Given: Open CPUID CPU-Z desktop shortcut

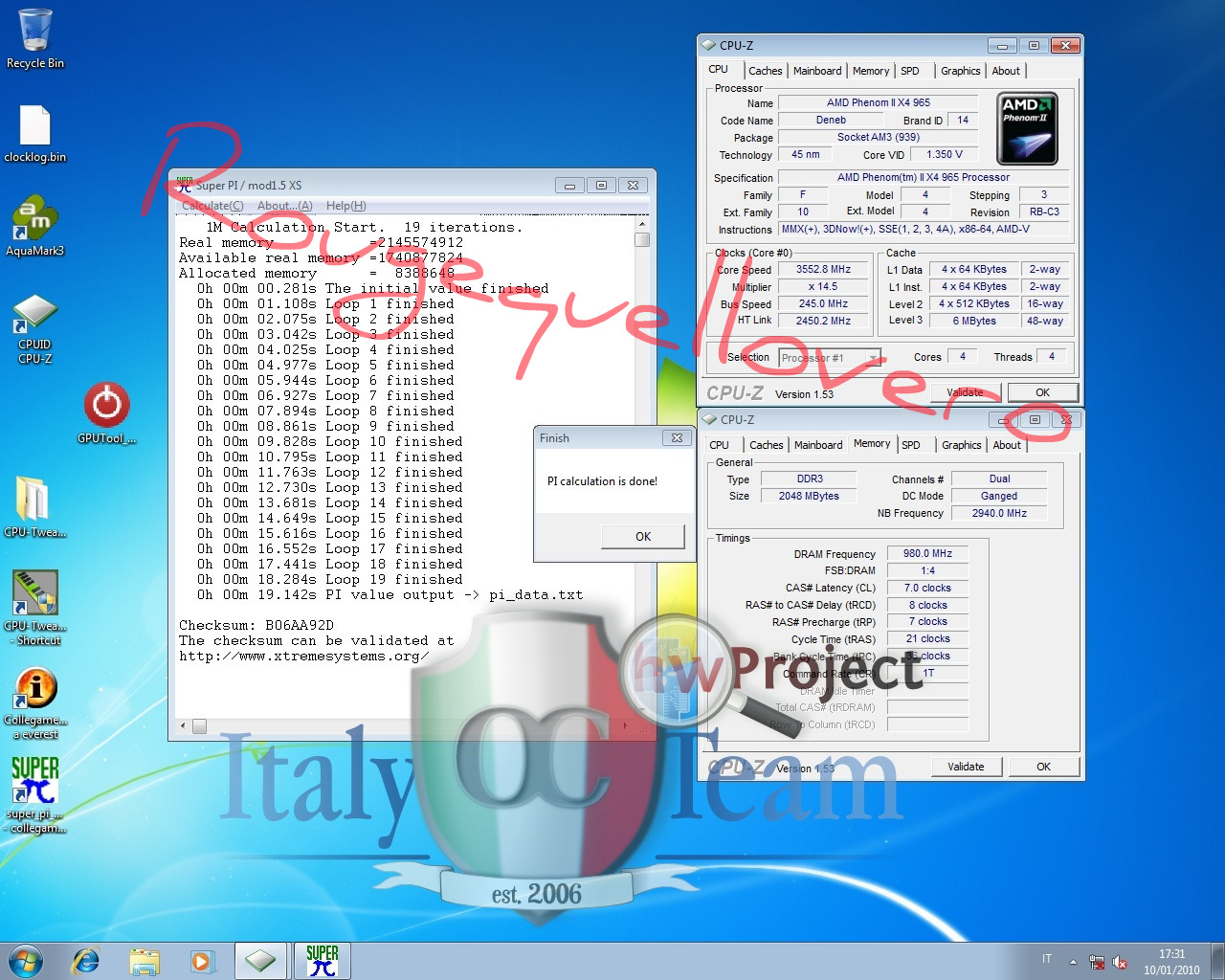Looking at the screenshot, I should 34,328.
